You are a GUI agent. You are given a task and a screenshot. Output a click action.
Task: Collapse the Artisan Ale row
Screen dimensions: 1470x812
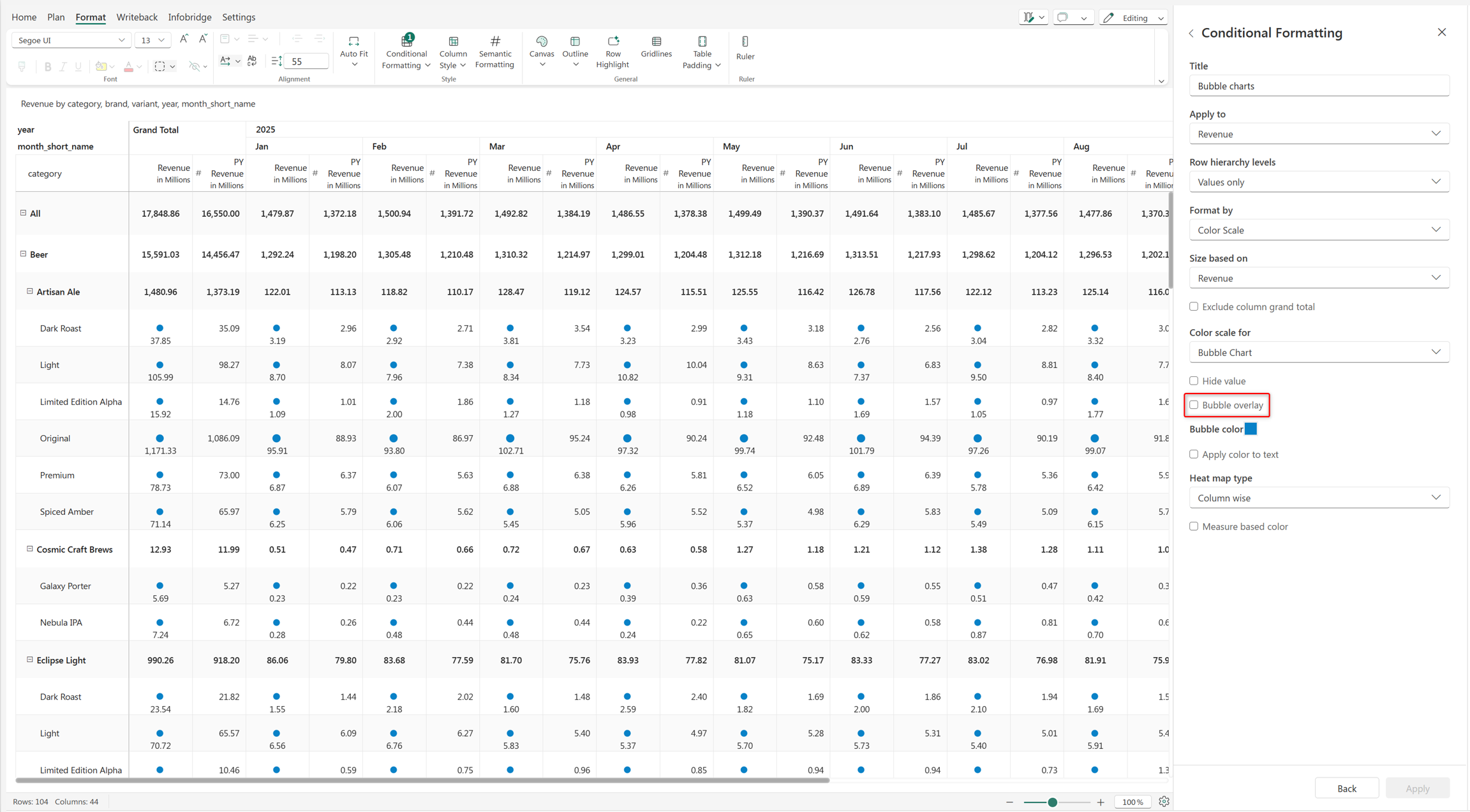[x=30, y=292]
